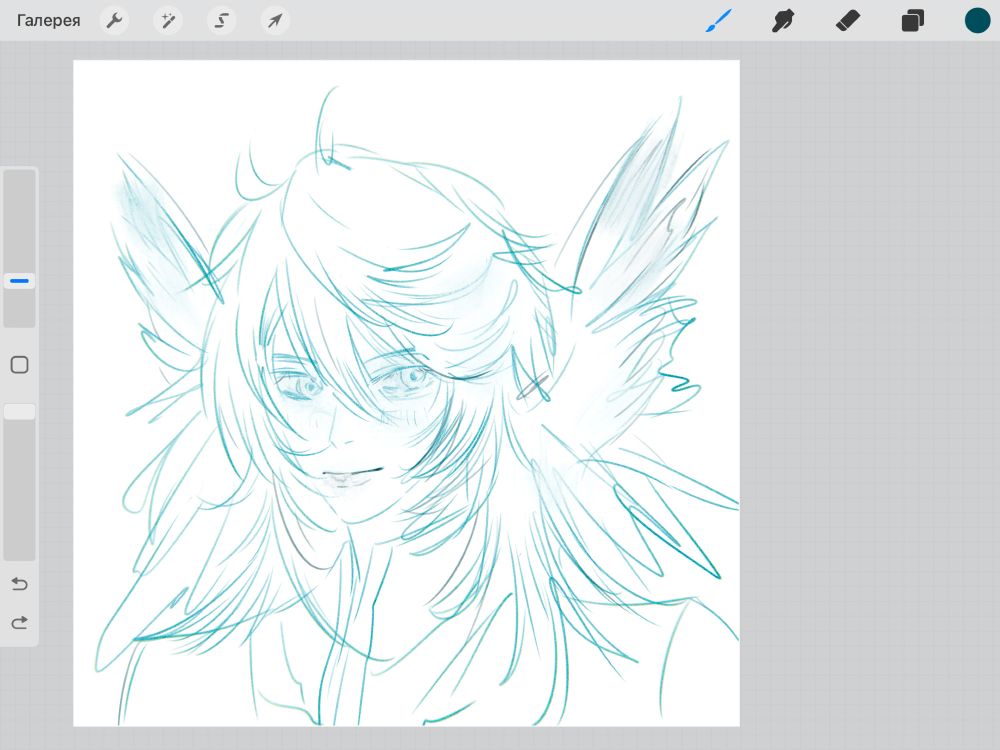The width and height of the screenshot is (1000, 750).
Task: Activate the Selection tool
Action: 221,20
